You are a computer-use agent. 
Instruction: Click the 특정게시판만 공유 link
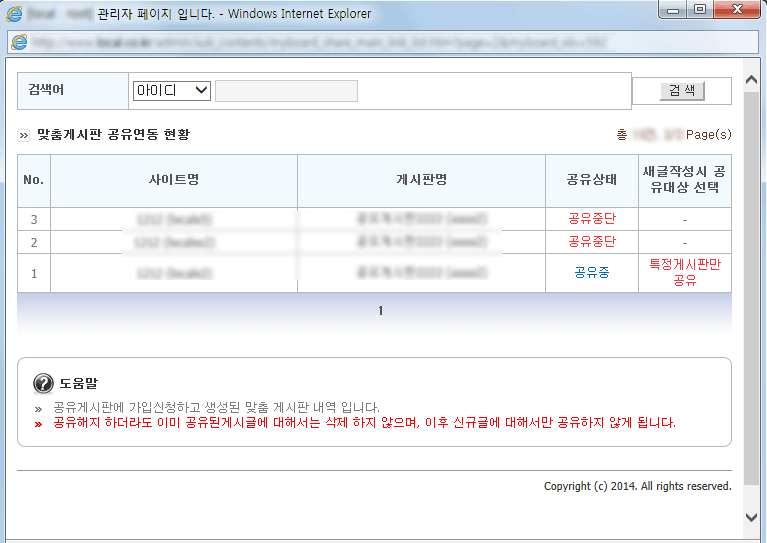(685, 272)
